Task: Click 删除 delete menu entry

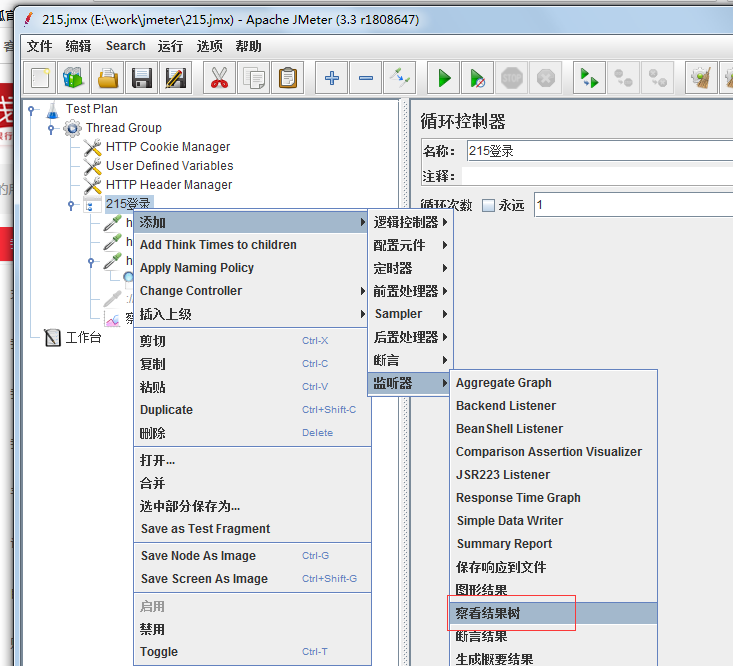Action: [x=252, y=433]
